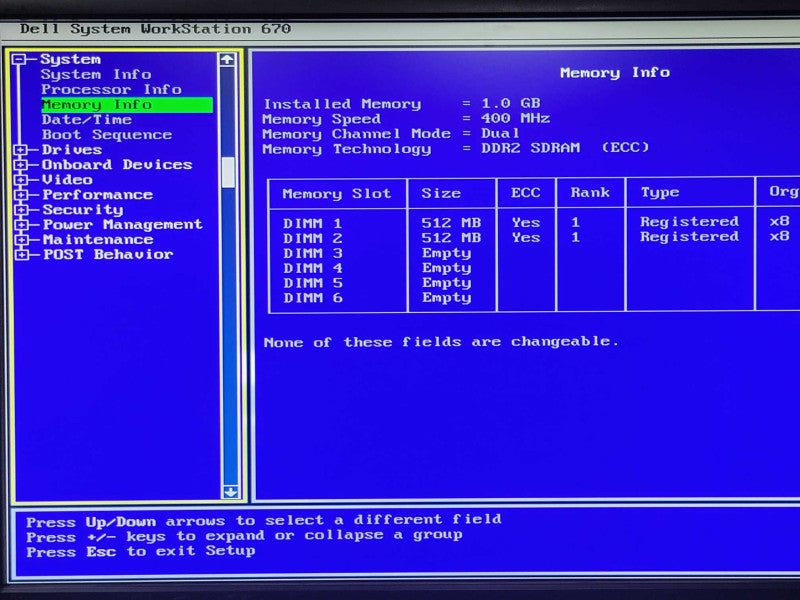Click DDR2 SDRAM (ECC) technology value
The width and height of the screenshot is (800, 600).
point(565,148)
